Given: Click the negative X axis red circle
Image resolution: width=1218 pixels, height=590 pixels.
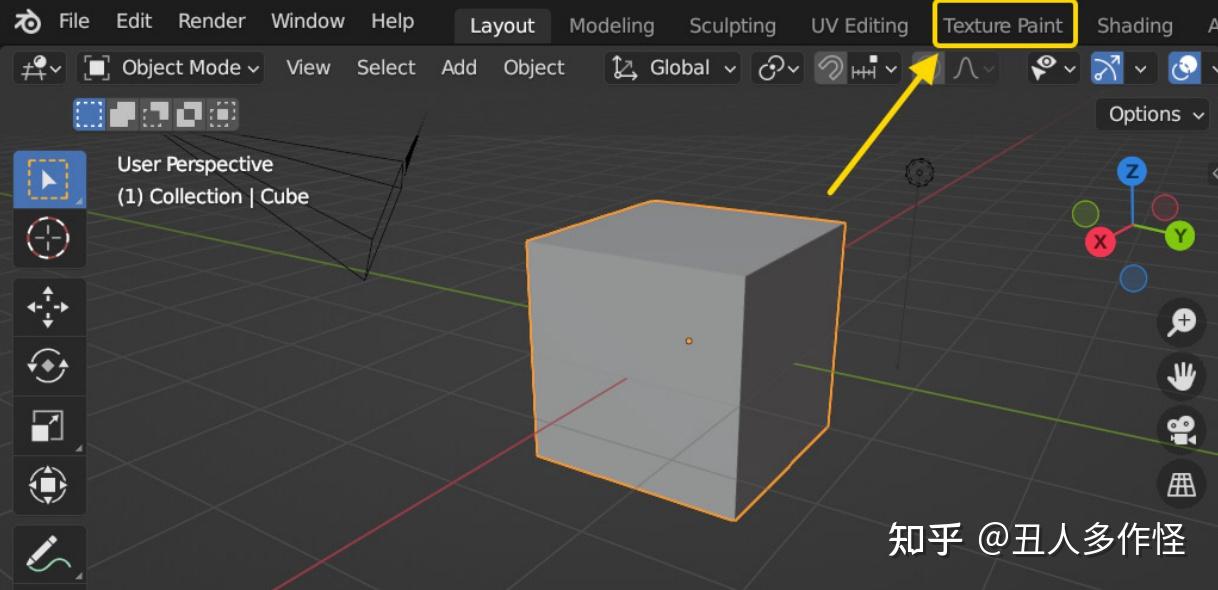Looking at the screenshot, I should point(1165,208).
